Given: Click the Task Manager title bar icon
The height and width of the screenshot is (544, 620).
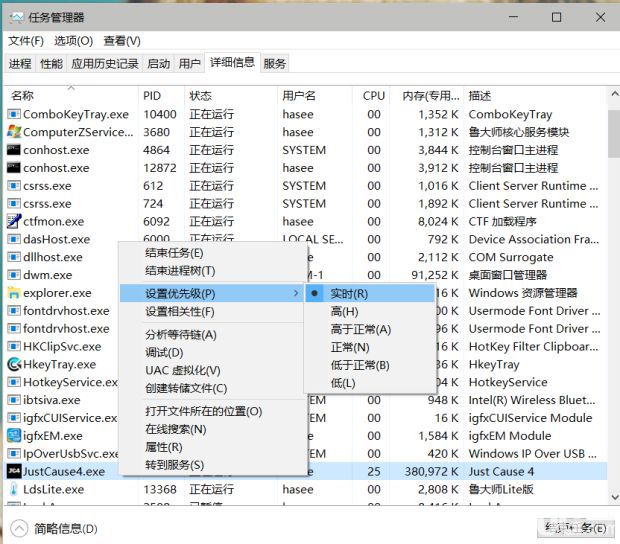Looking at the screenshot, I should 16,17.
